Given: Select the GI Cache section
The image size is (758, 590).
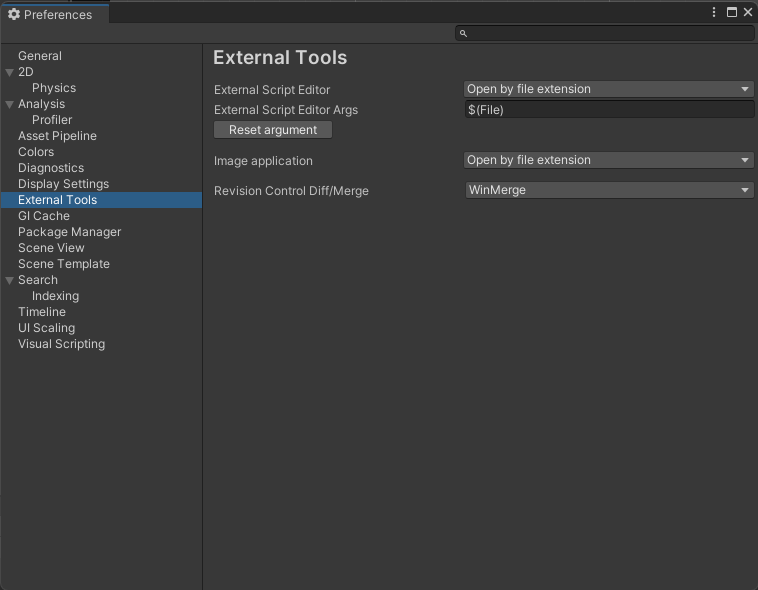Looking at the screenshot, I should (44, 216).
